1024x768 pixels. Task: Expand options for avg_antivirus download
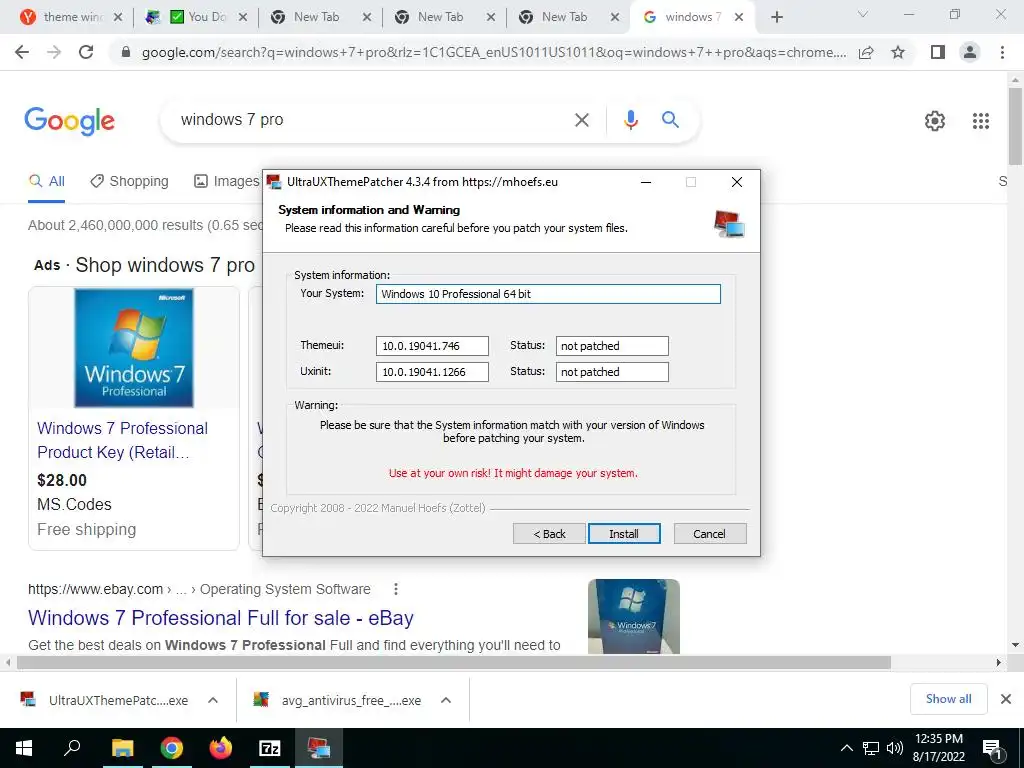click(x=446, y=700)
